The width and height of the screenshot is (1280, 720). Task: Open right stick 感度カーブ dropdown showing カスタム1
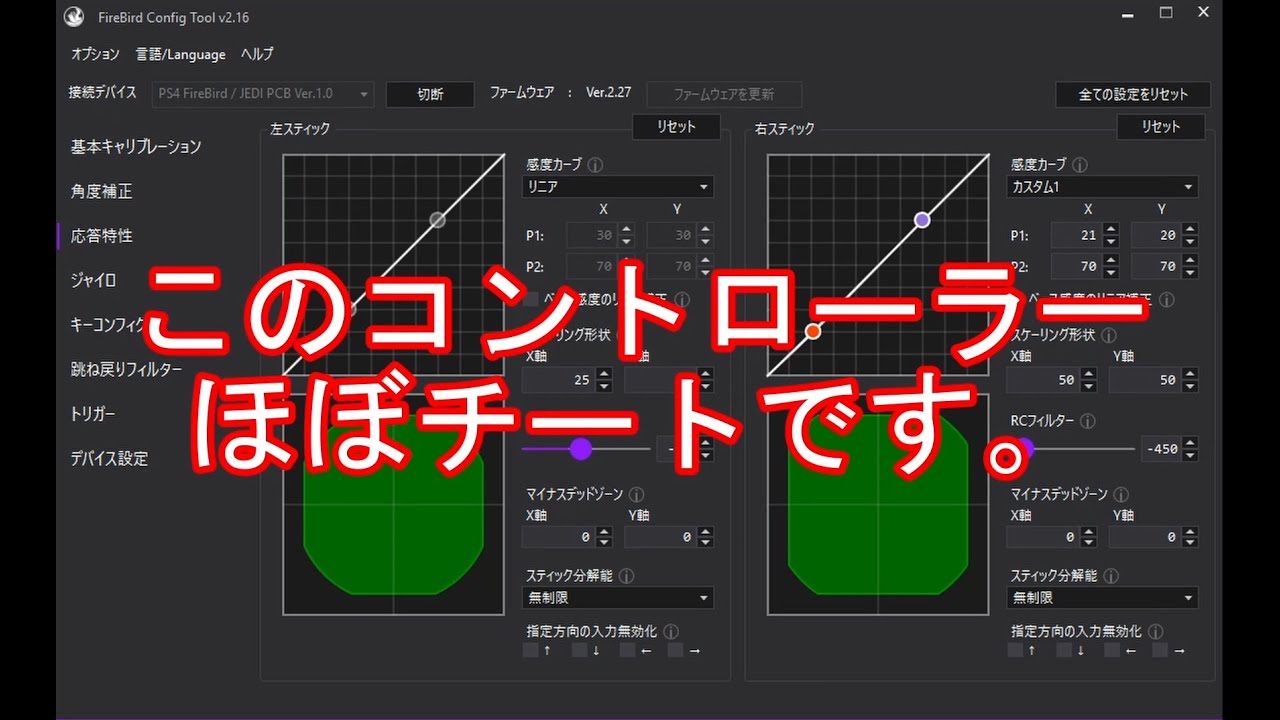pyautogui.click(x=1102, y=187)
